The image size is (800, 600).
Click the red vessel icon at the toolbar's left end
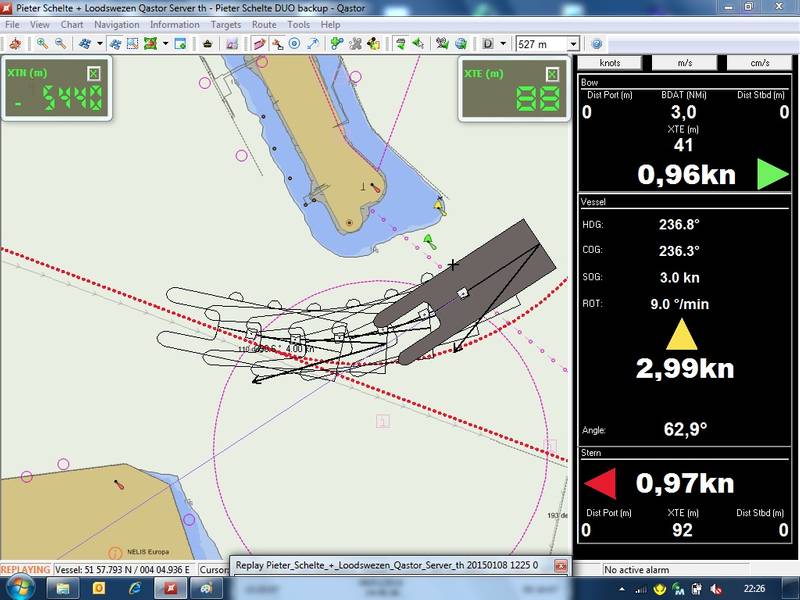[x=15, y=44]
